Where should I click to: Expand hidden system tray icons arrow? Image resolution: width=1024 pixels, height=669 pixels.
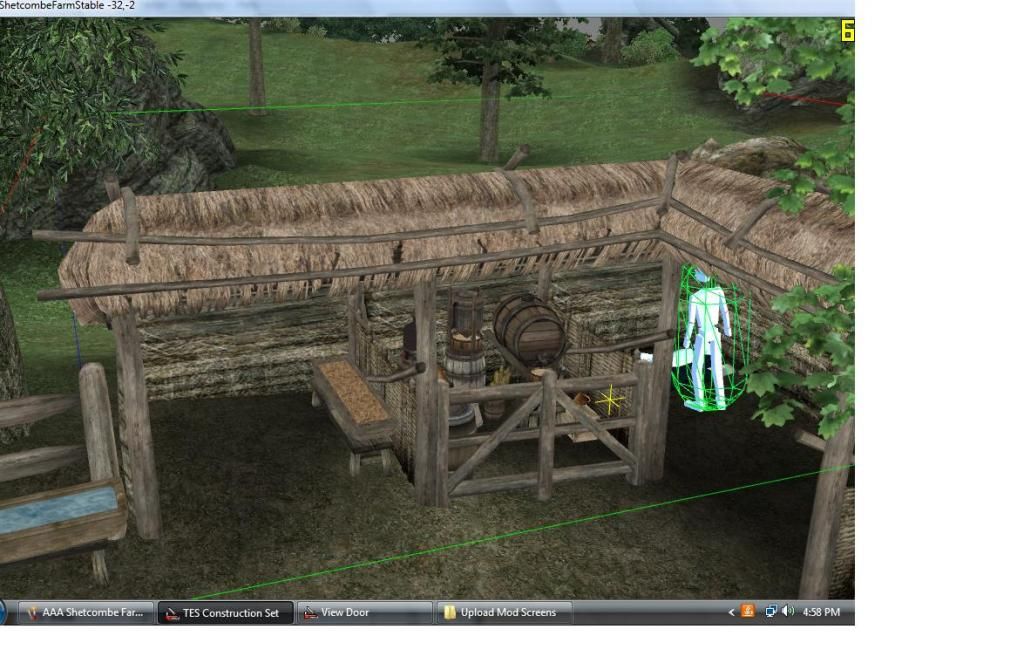point(731,612)
